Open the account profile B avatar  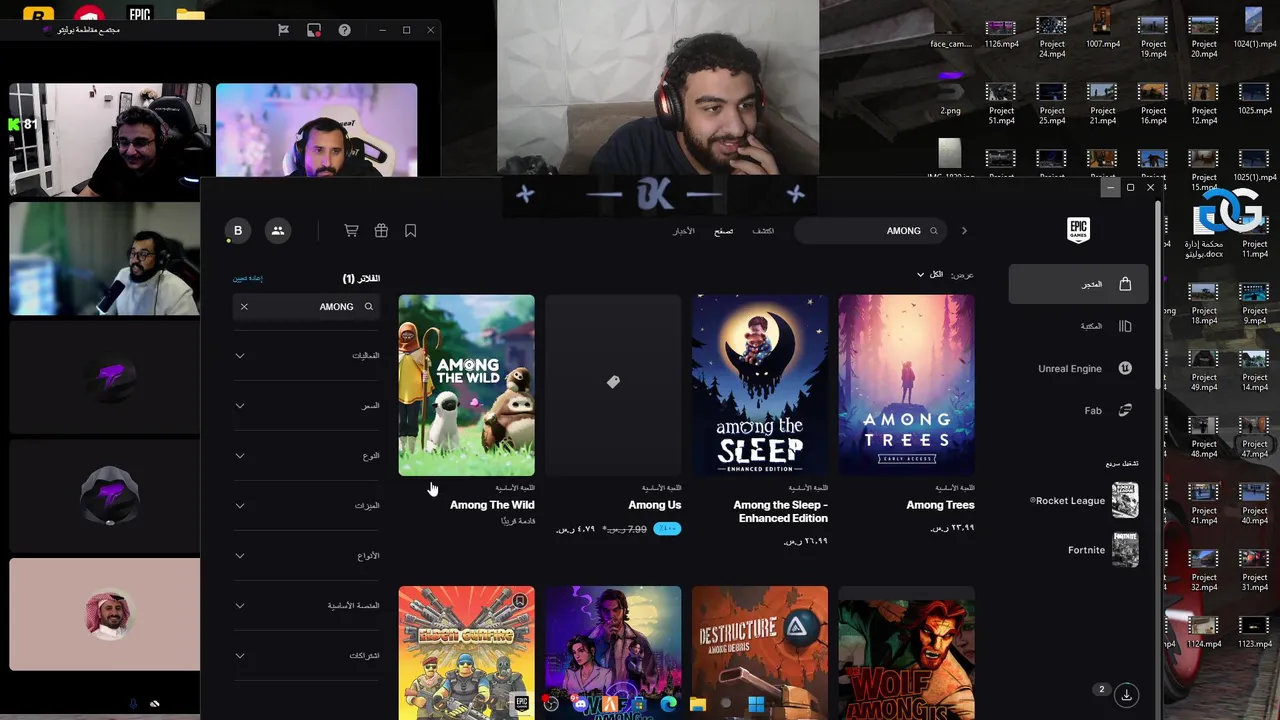pos(238,231)
